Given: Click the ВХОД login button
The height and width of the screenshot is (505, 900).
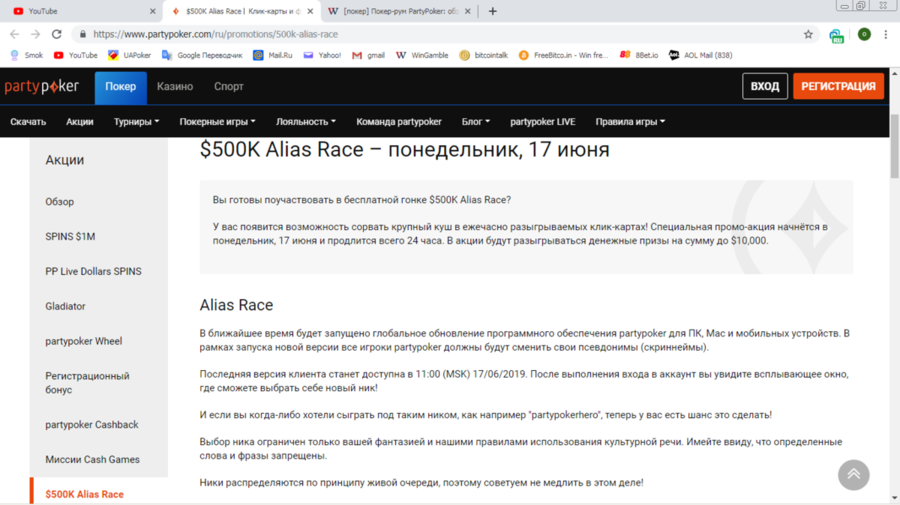Looking at the screenshot, I should coord(764,87).
